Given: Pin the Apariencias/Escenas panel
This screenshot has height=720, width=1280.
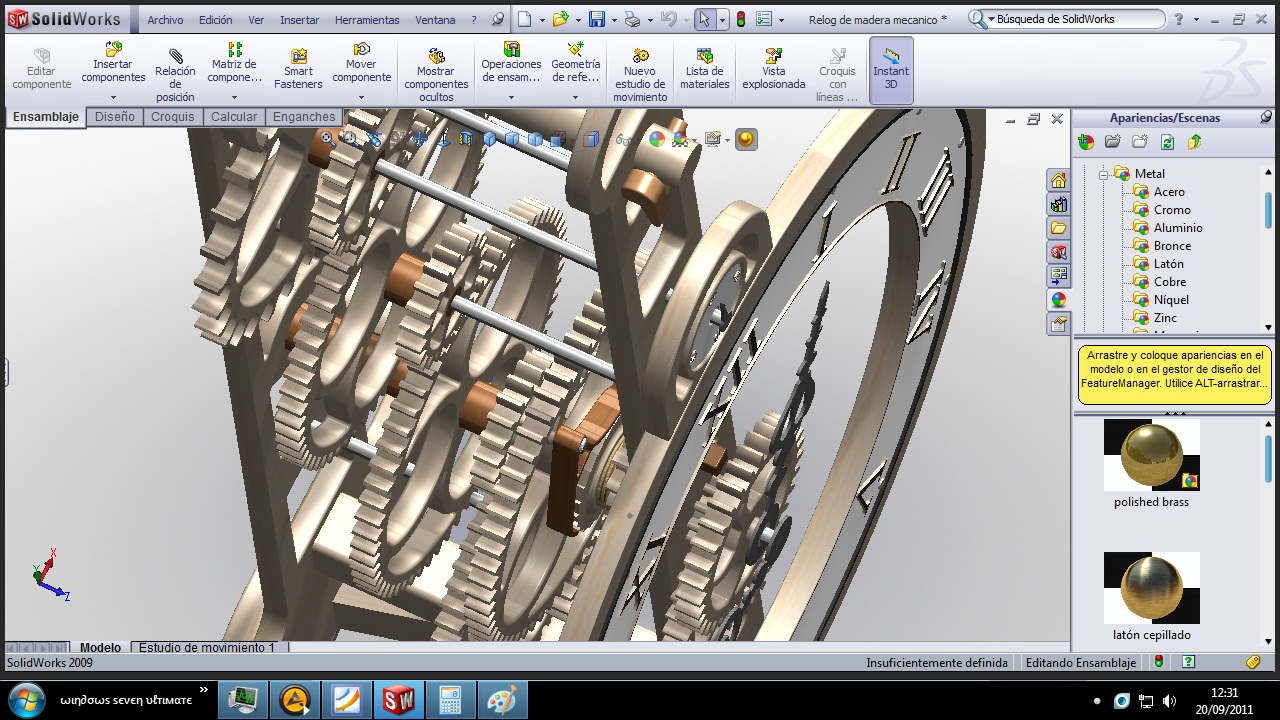Looking at the screenshot, I should 1266,118.
